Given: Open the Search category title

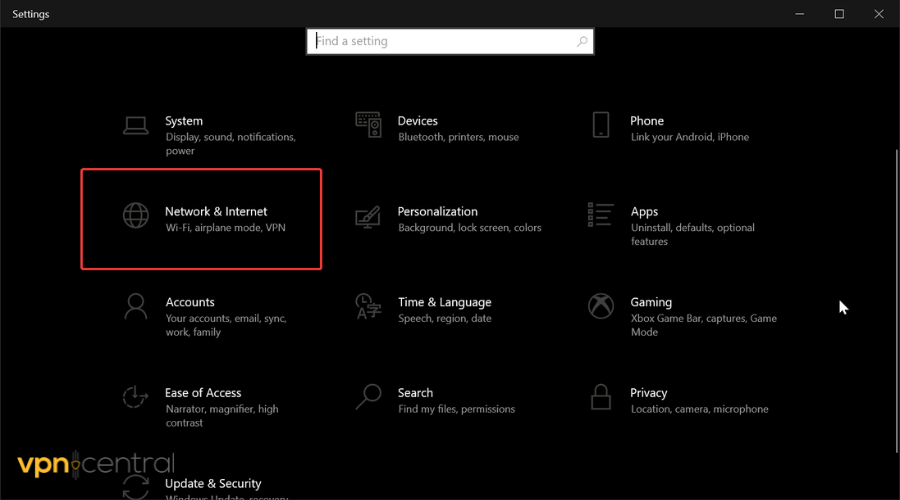Looking at the screenshot, I should (415, 393).
